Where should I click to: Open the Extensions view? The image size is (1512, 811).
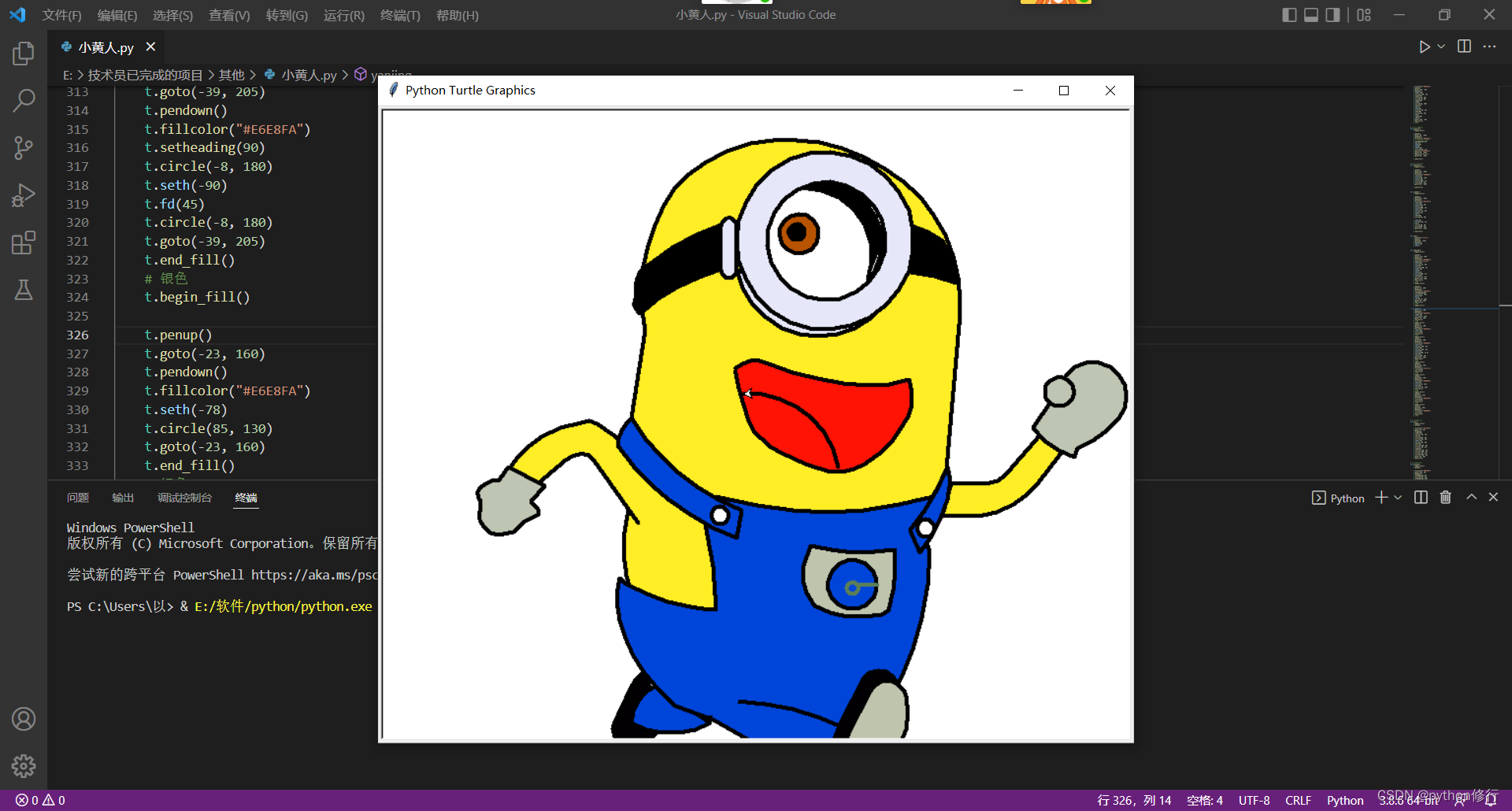pyautogui.click(x=24, y=243)
